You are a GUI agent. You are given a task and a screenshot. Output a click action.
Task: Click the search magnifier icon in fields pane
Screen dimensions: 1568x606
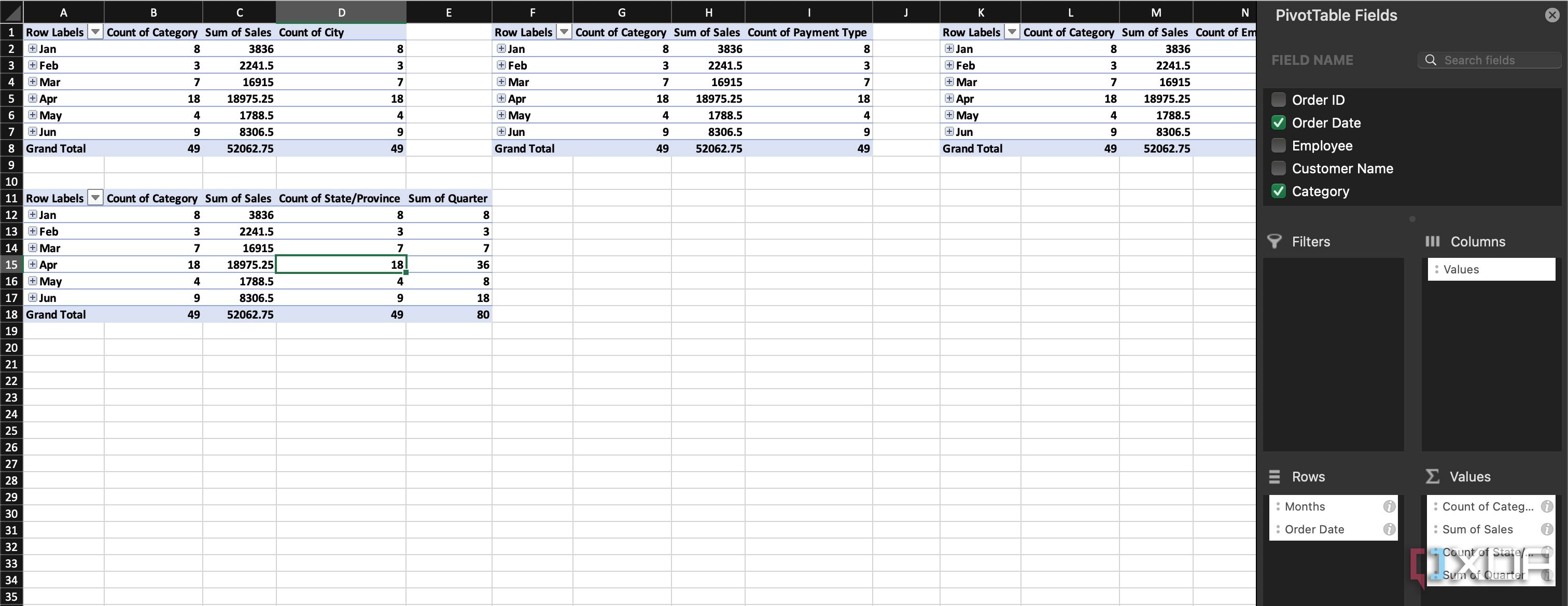pos(1431,60)
